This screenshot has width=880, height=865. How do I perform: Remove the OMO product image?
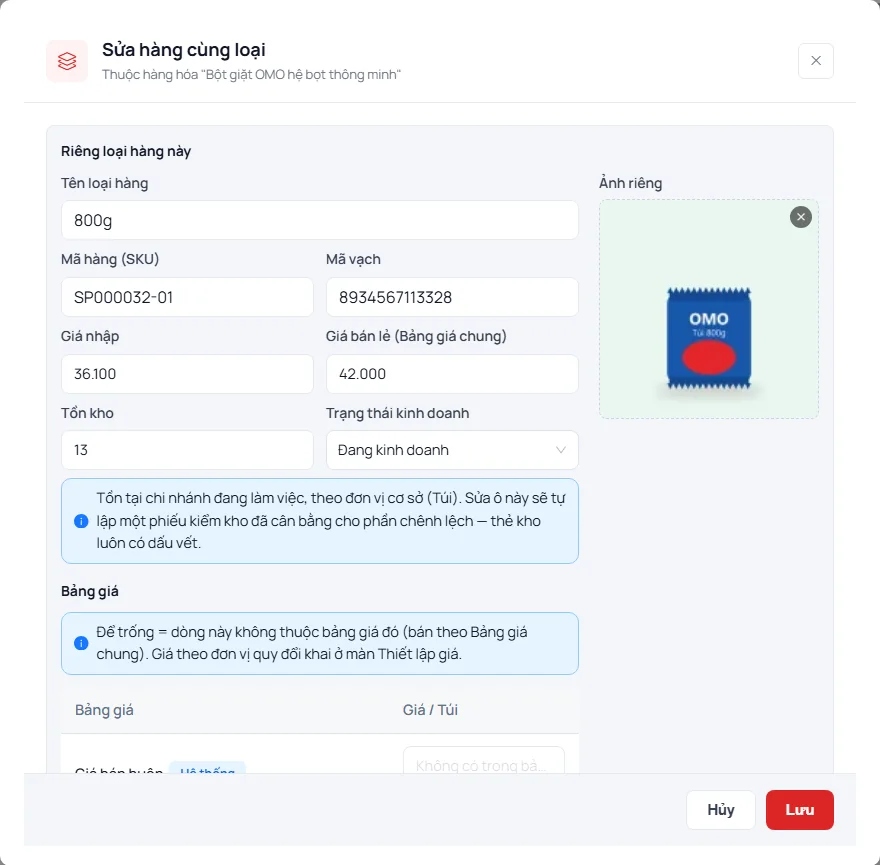(x=800, y=217)
